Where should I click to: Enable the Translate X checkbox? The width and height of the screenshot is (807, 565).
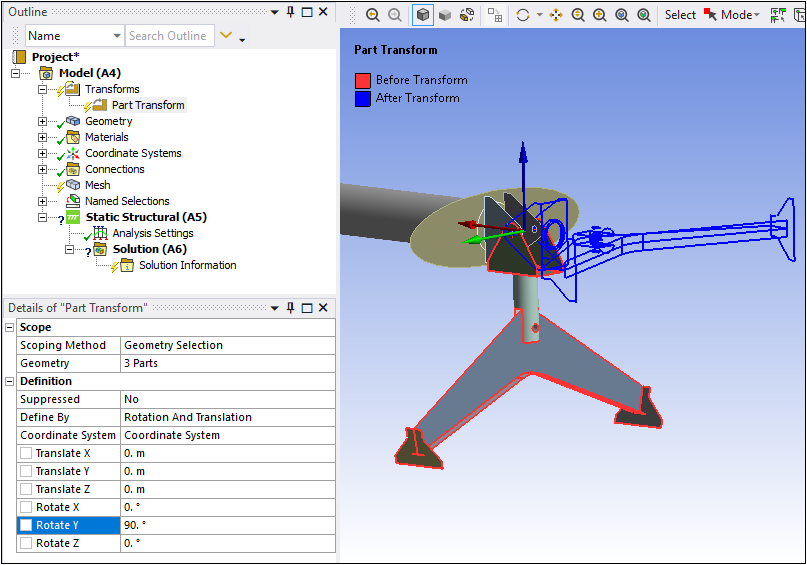(26, 453)
